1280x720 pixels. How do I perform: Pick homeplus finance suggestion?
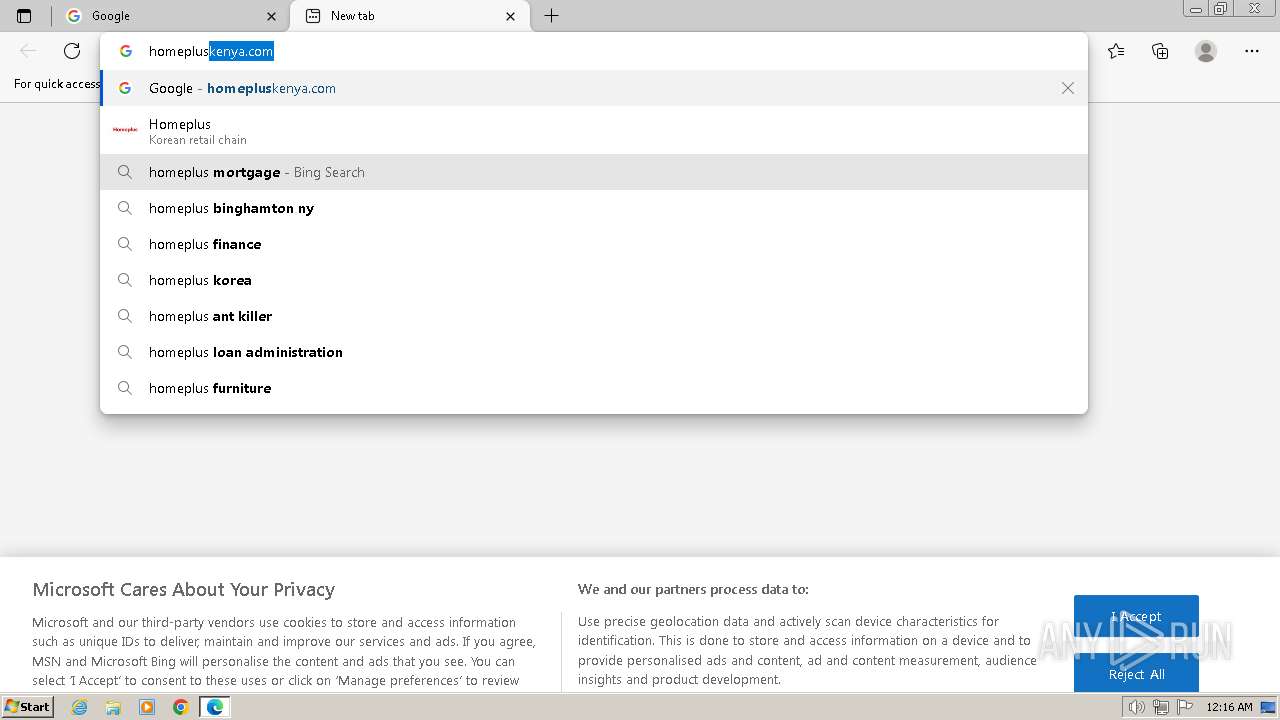(594, 244)
